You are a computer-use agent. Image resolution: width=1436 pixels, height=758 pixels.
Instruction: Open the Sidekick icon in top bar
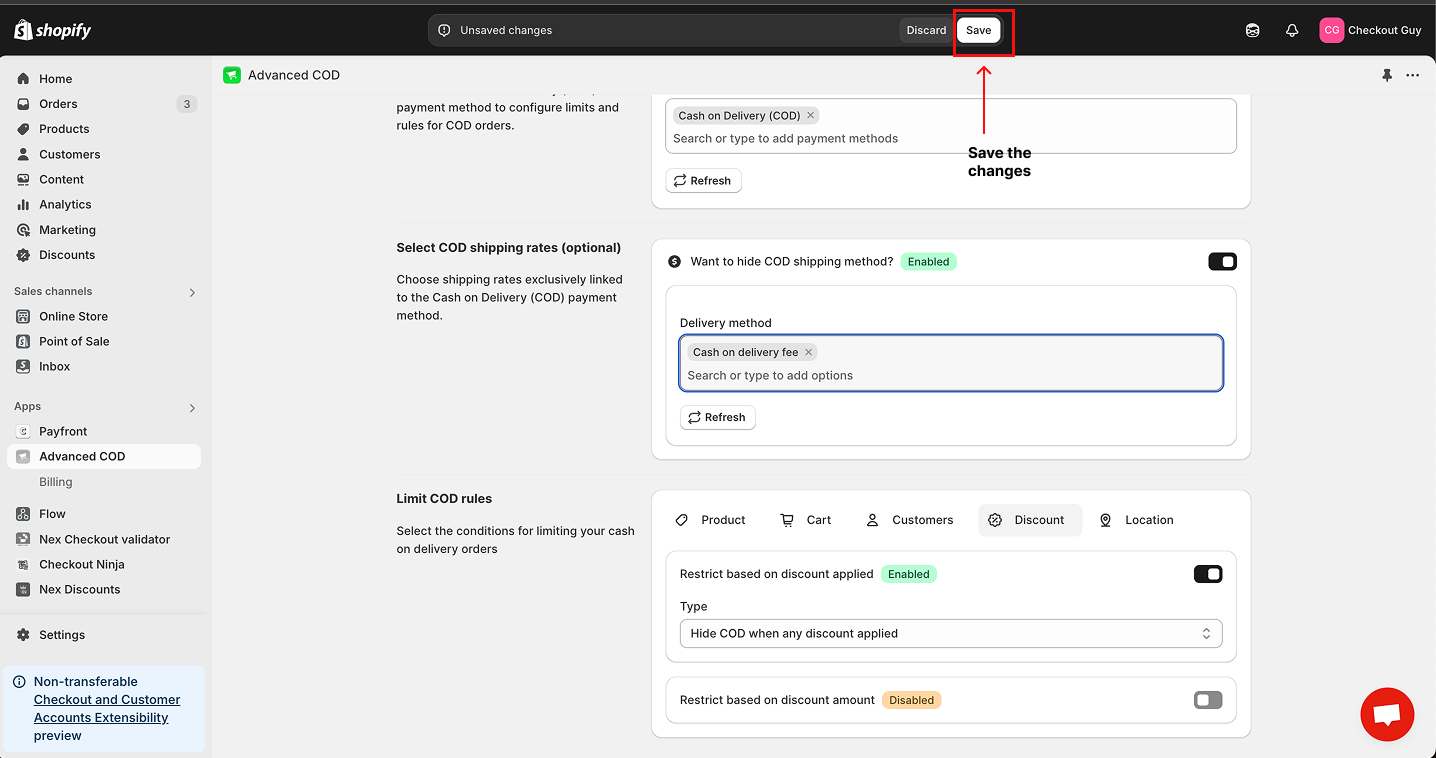coord(1252,31)
